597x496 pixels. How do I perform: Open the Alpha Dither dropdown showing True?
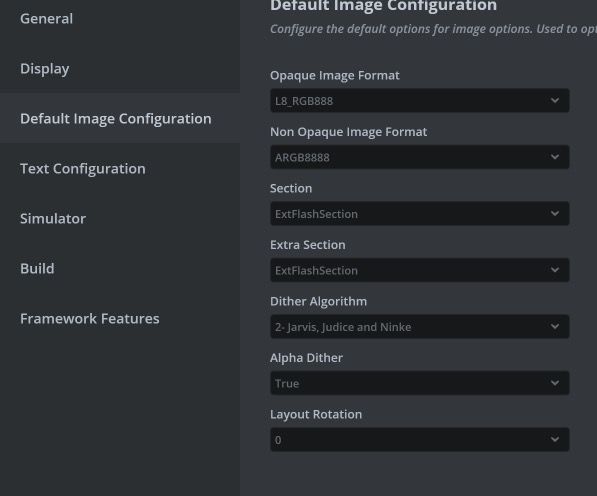pos(420,383)
